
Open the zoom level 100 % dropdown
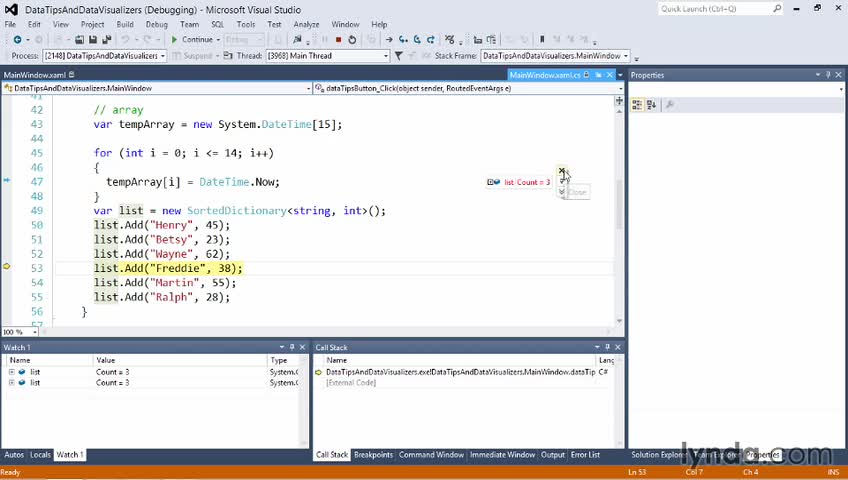[35, 332]
